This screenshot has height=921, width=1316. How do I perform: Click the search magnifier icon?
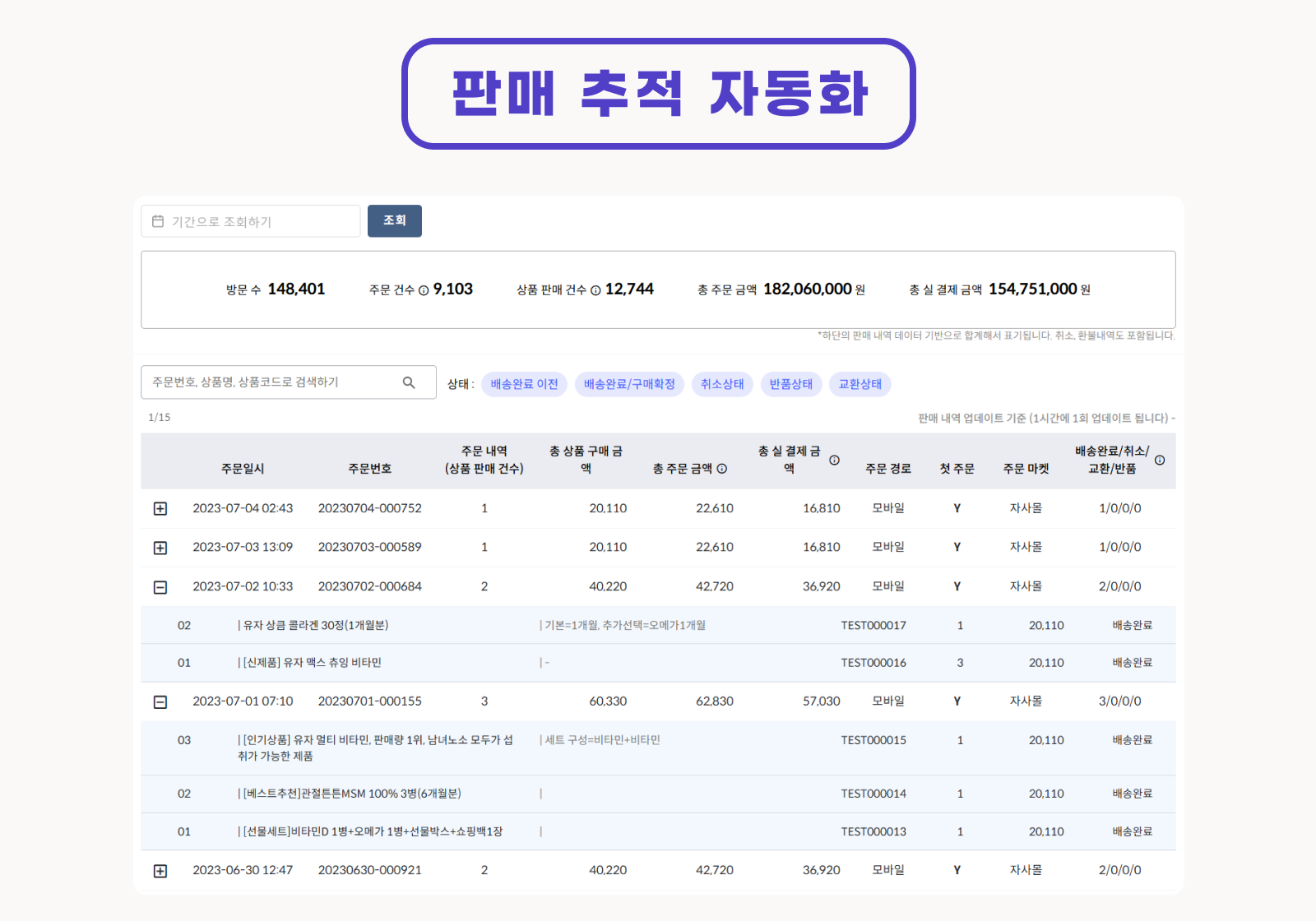409,382
